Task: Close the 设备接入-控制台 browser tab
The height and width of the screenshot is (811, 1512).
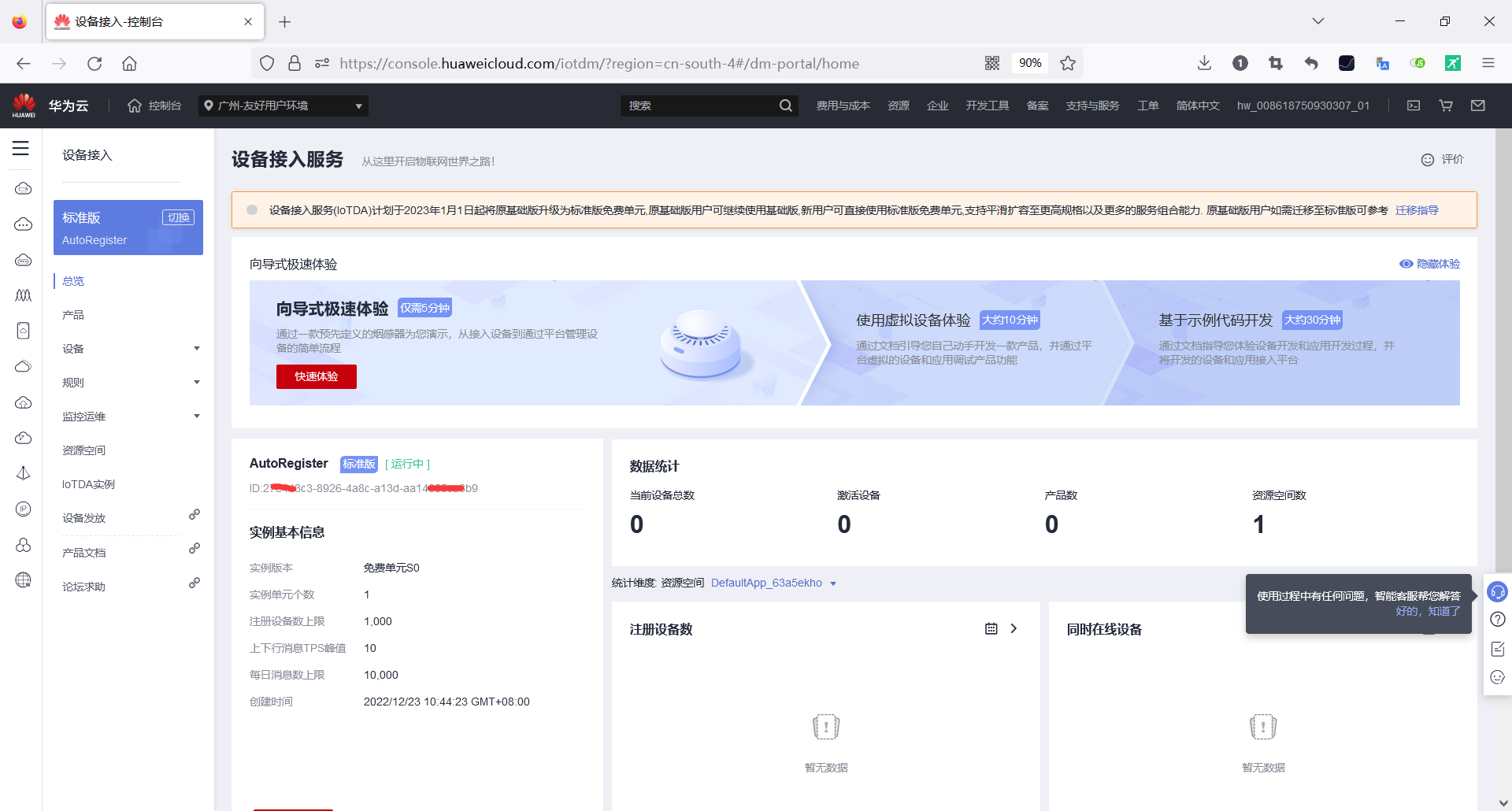Action: [x=248, y=21]
